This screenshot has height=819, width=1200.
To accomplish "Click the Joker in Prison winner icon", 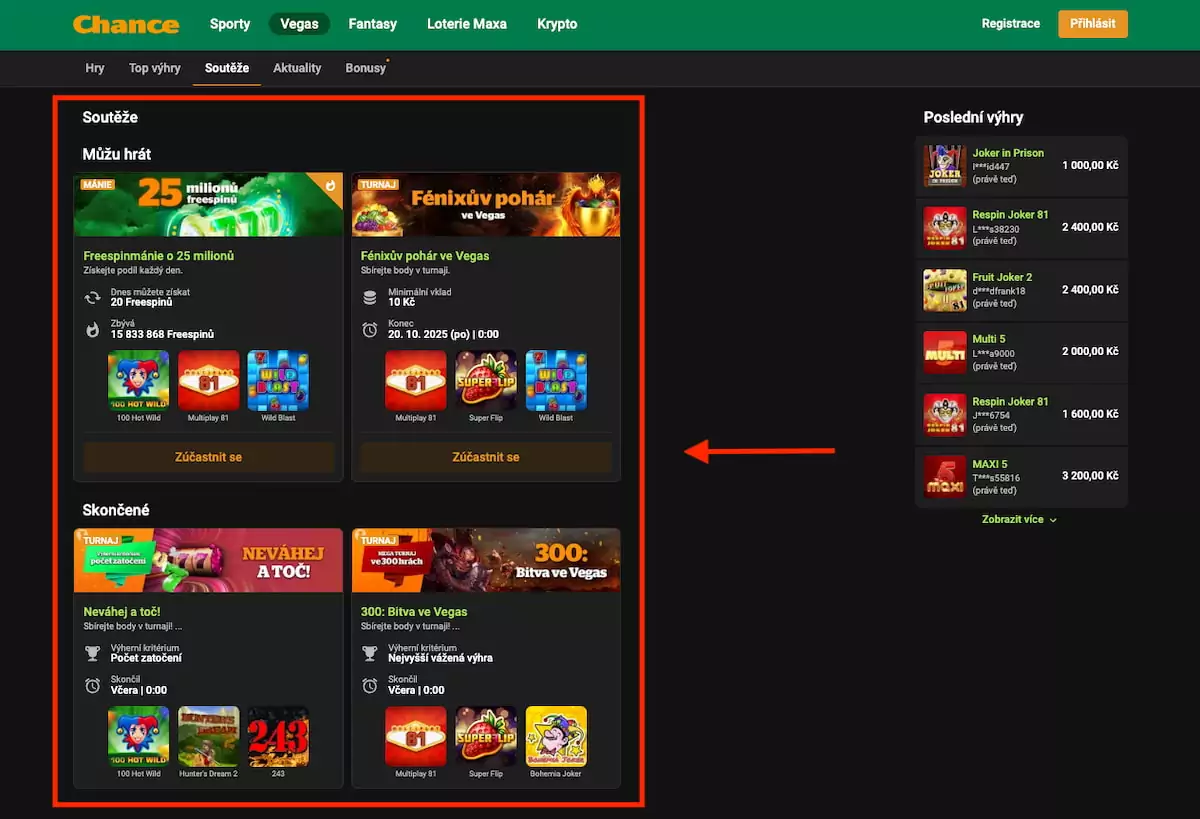I will click(944, 166).
